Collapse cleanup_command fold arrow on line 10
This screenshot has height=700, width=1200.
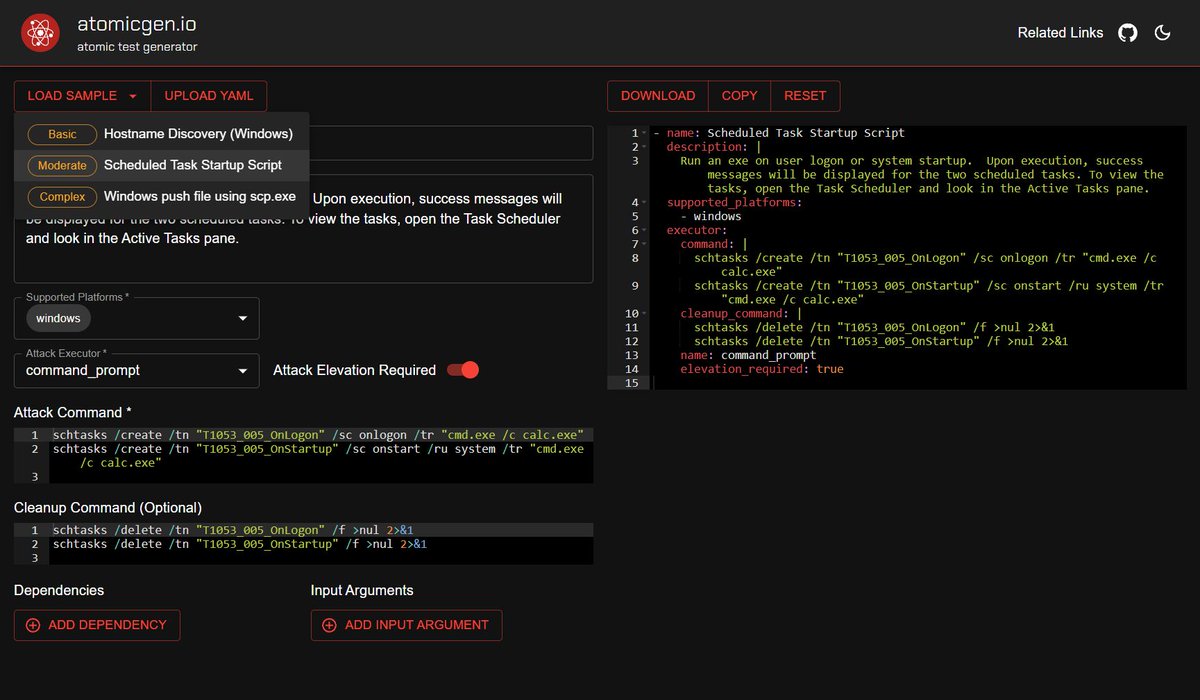(x=645, y=313)
